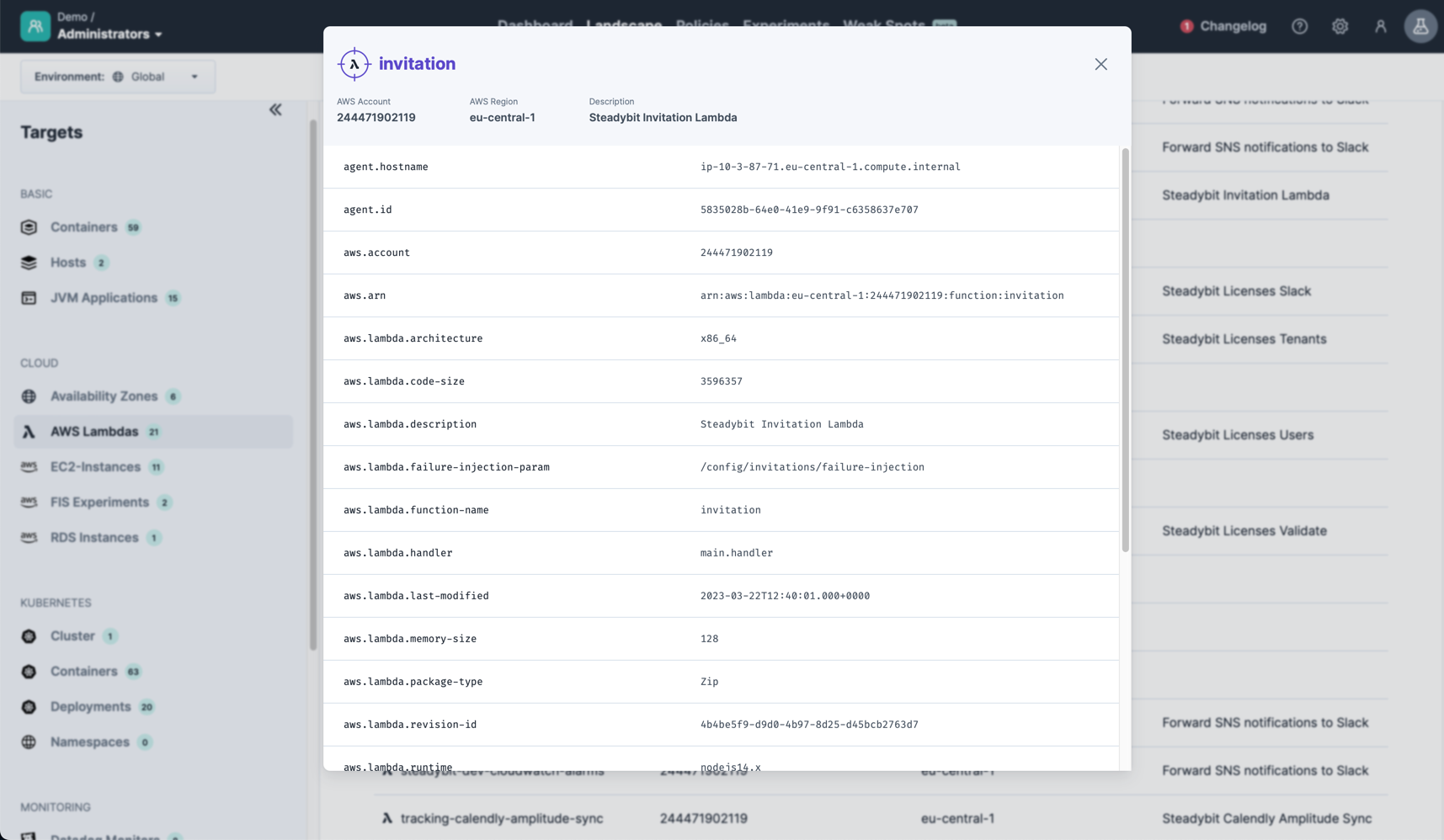Click Steadybit Licenses Tenants description

[1244, 339]
